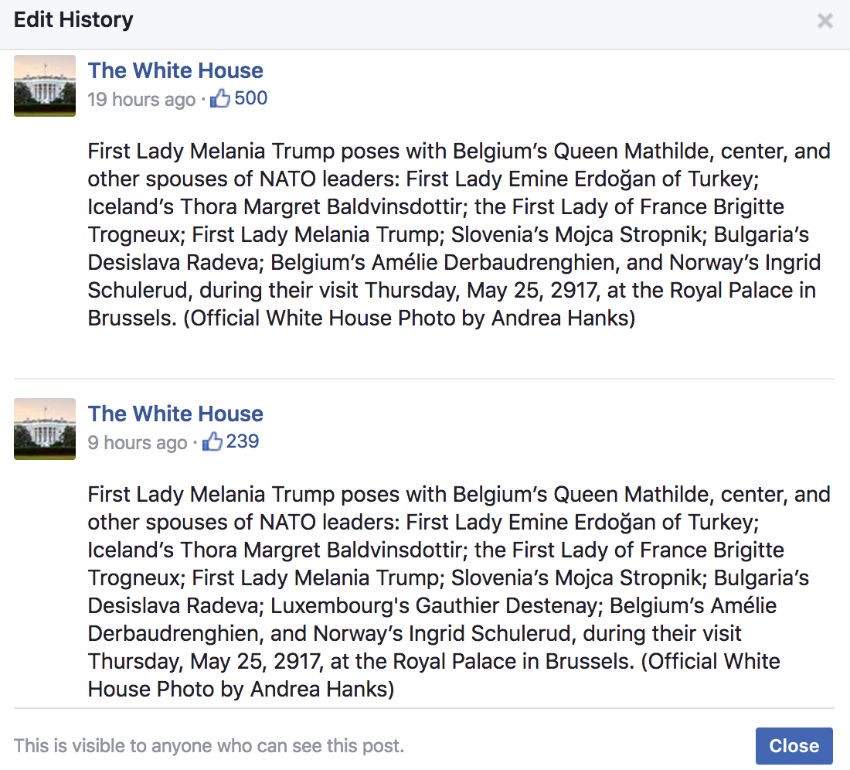The height and width of the screenshot is (770, 850).
Task: Click the Edit History dialog title
Action: tap(73, 20)
